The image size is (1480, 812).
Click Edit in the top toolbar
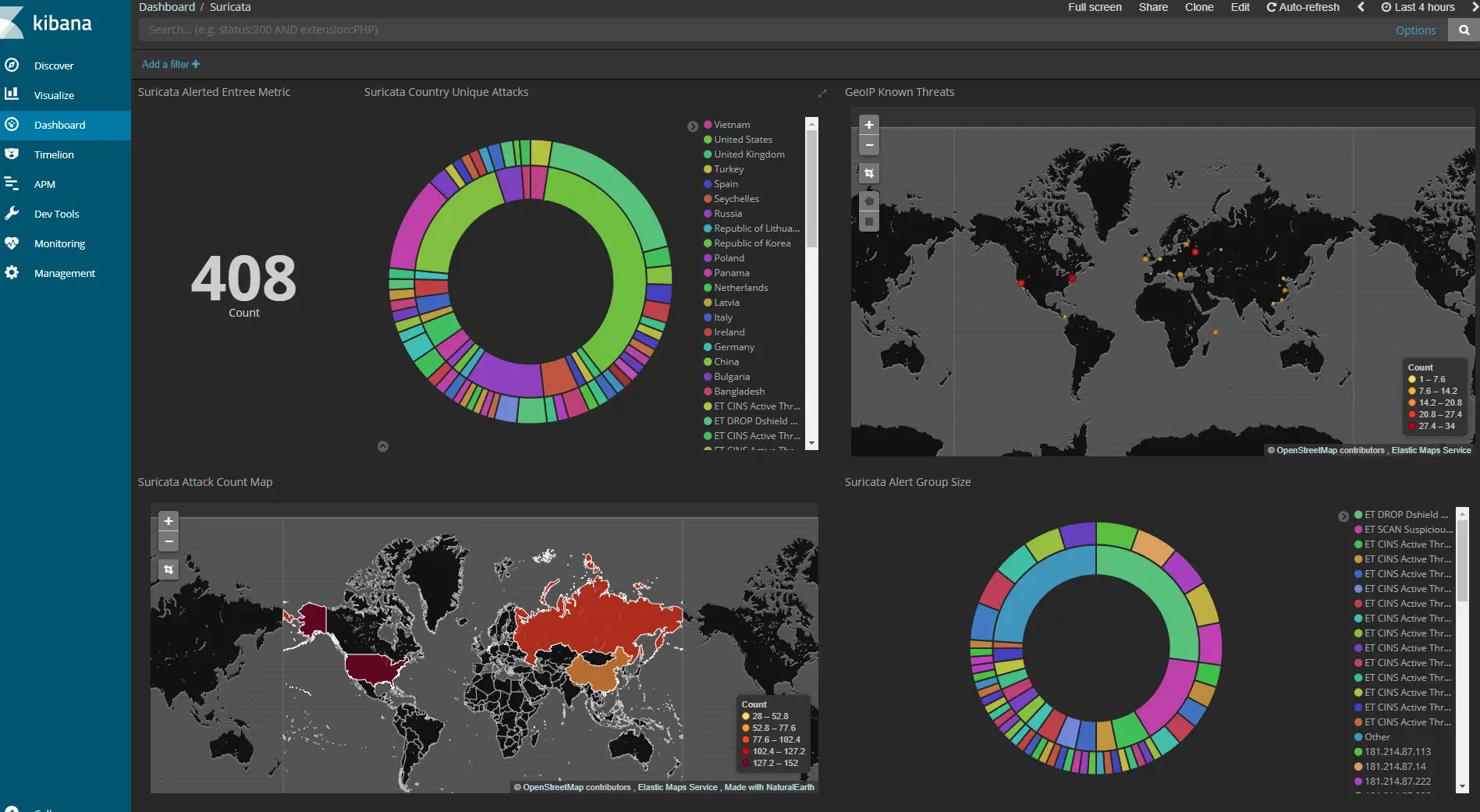pyautogui.click(x=1240, y=7)
